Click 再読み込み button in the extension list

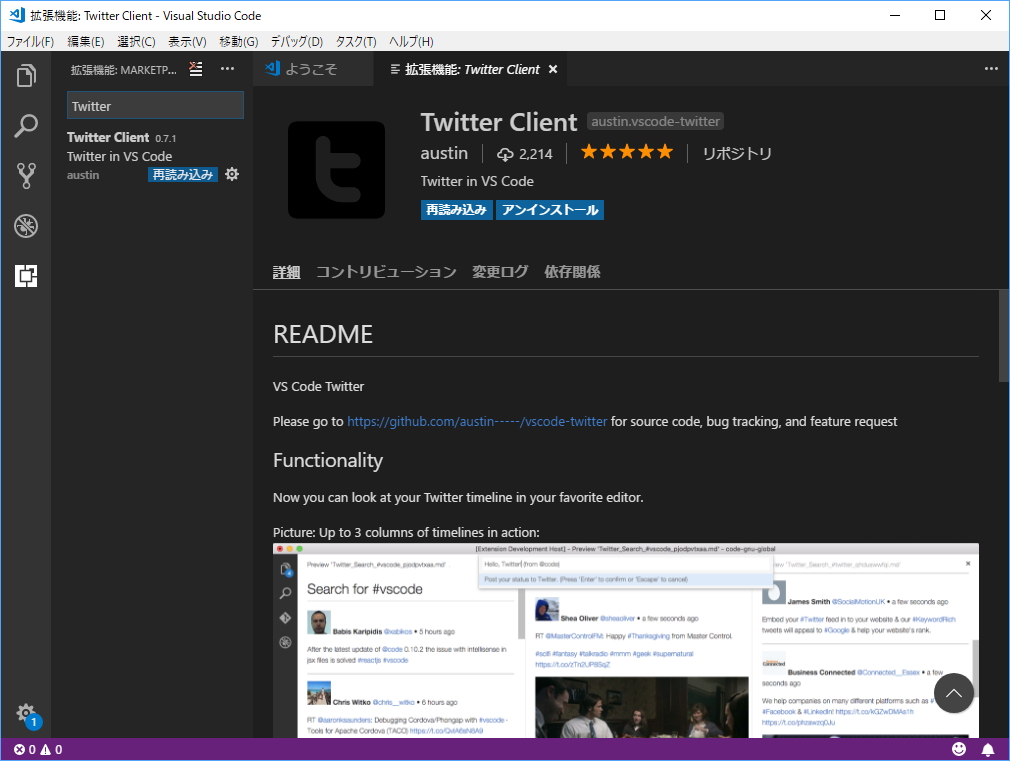point(183,175)
